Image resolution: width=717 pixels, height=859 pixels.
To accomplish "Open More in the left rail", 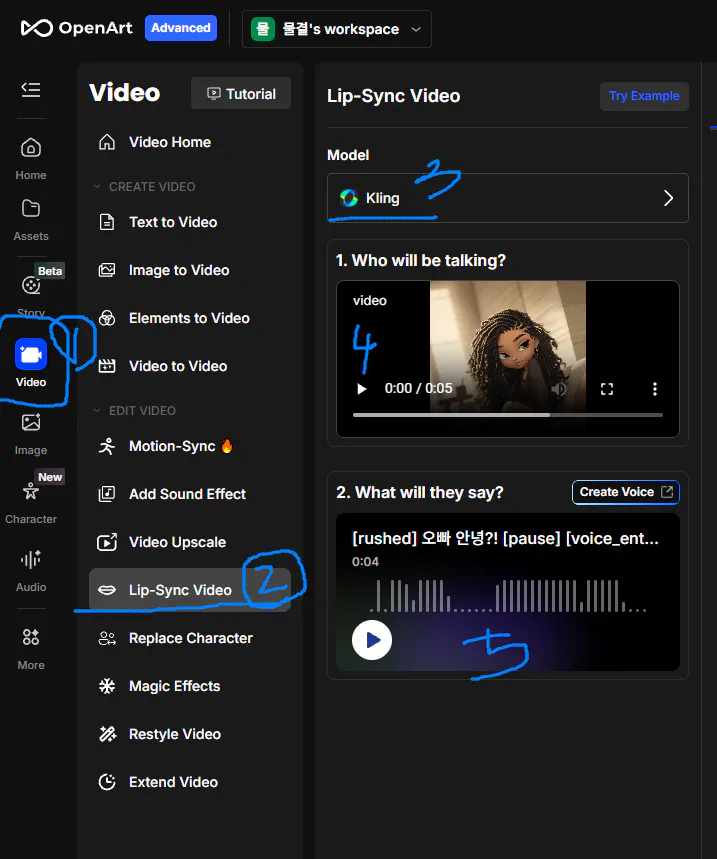I will [x=31, y=649].
